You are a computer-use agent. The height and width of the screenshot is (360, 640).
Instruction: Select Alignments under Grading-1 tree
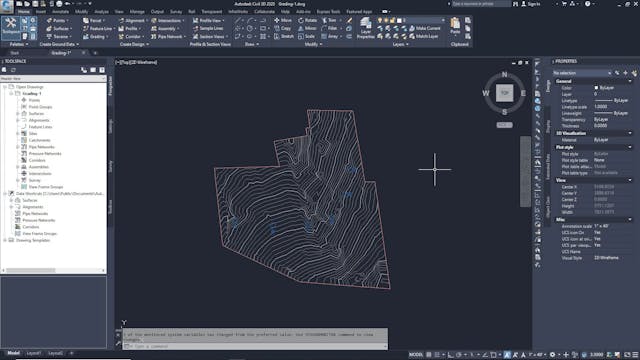click(39, 120)
